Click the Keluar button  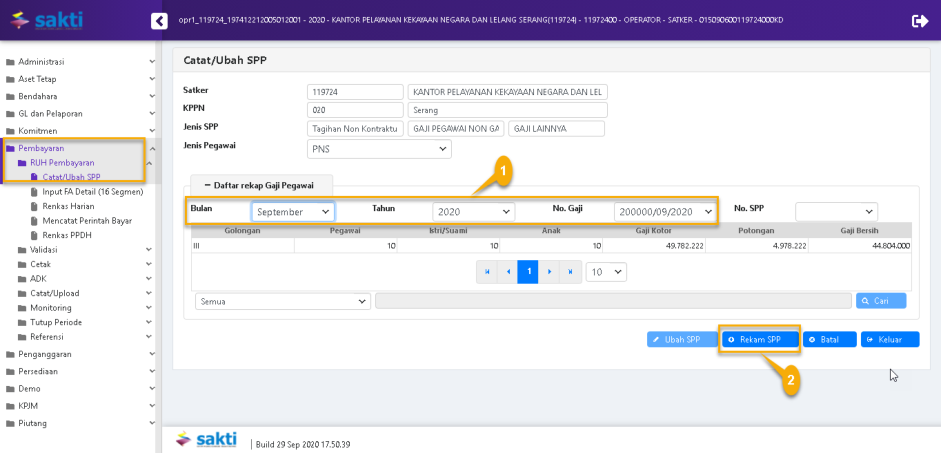(889, 340)
